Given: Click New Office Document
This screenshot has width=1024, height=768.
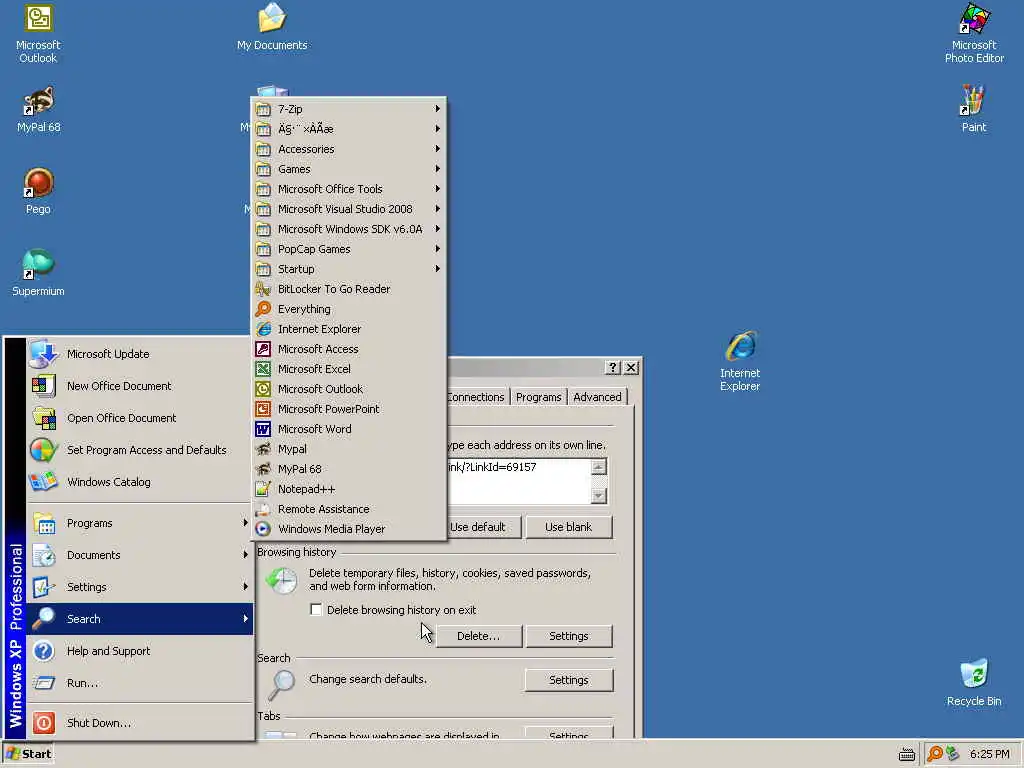Looking at the screenshot, I should [x=140, y=386].
